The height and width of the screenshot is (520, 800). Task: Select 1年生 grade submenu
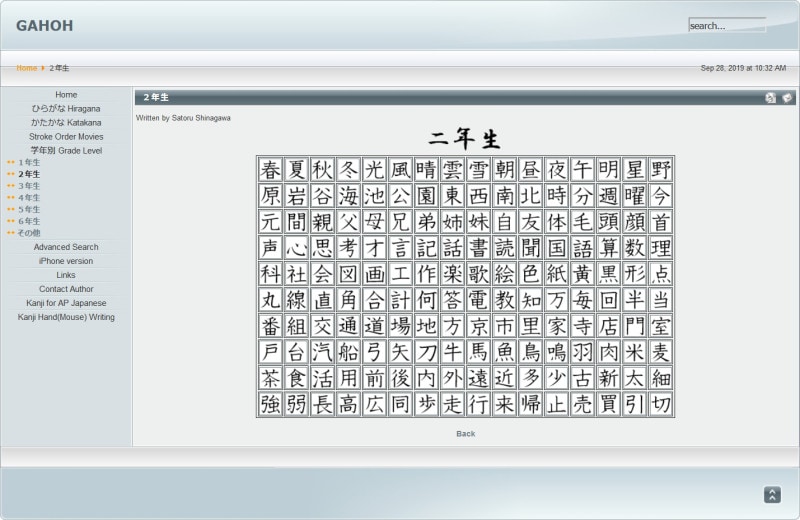point(29,162)
